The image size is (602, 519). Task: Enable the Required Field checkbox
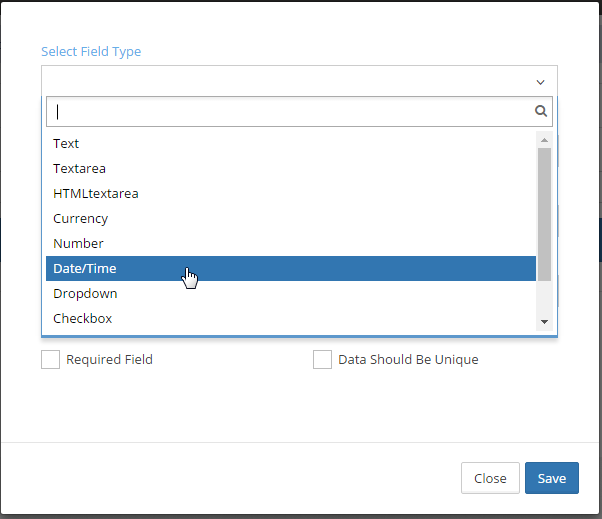pos(50,360)
